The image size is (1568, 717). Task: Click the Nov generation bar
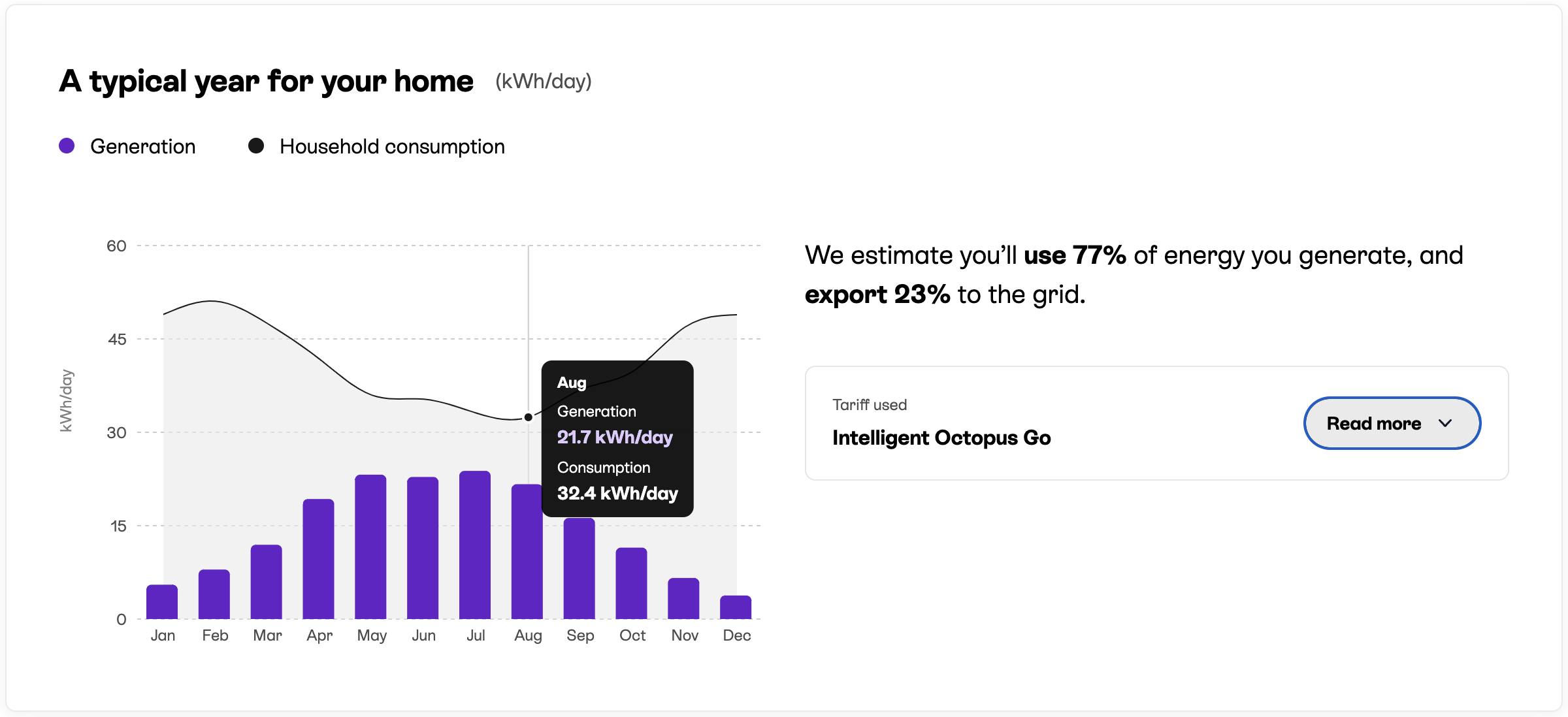coord(684,598)
